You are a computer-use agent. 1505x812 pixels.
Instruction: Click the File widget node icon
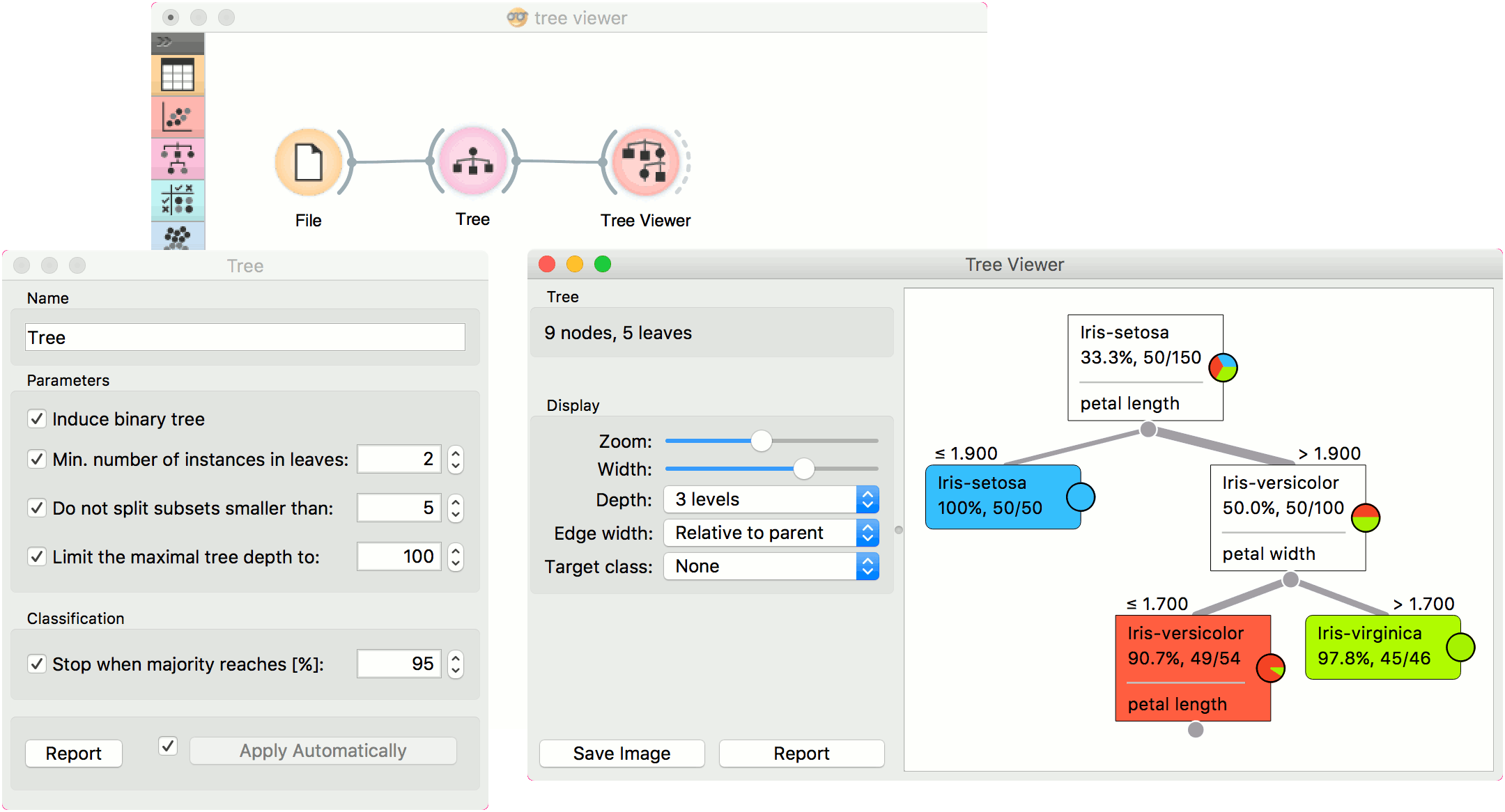coord(309,162)
